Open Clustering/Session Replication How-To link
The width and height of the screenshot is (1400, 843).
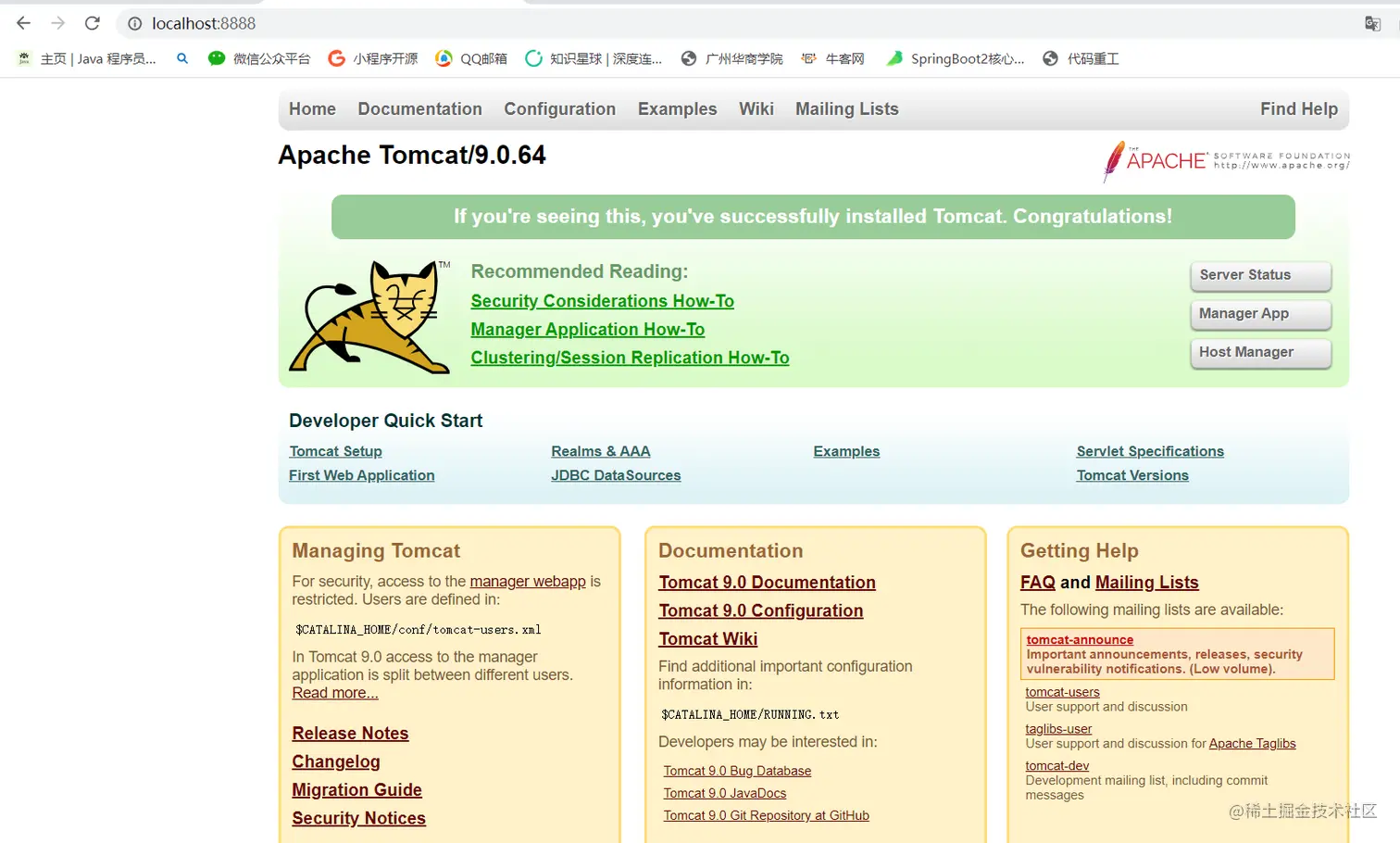click(630, 358)
